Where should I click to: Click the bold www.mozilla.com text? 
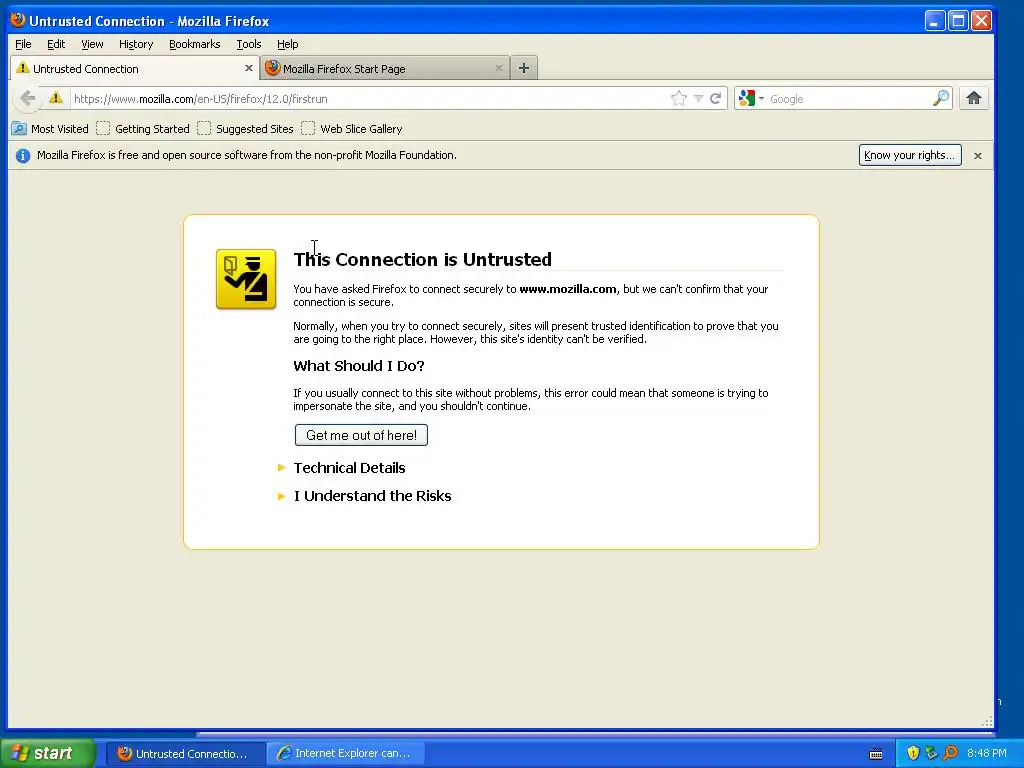click(x=568, y=289)
